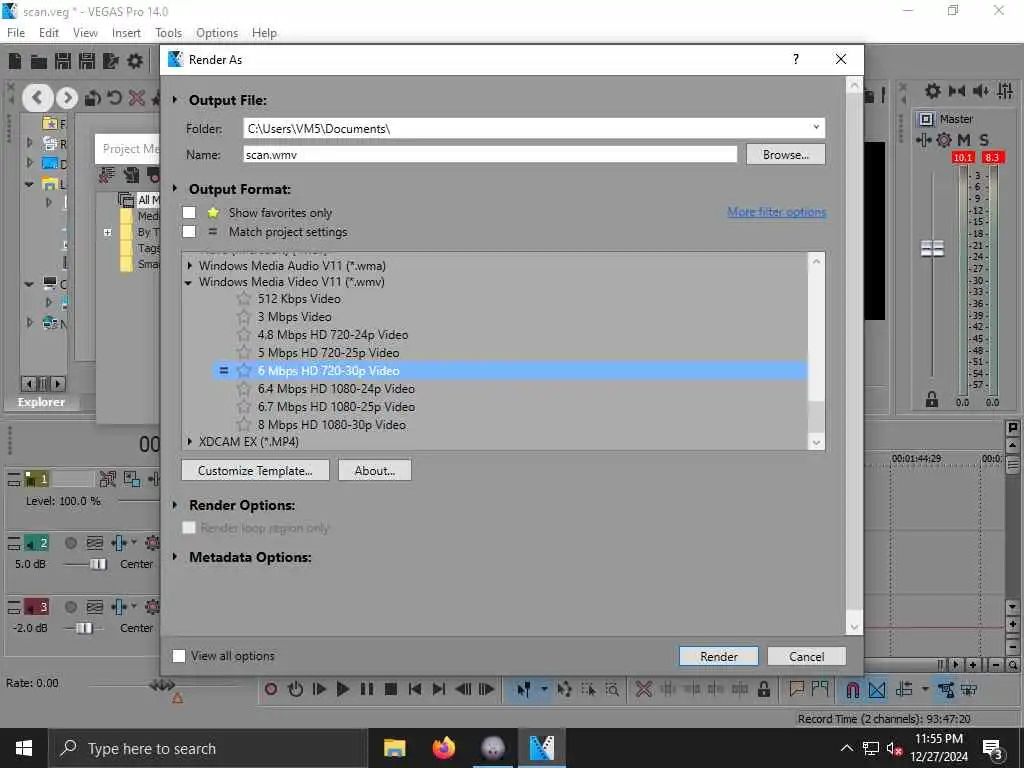Click the Explorer refresh icon
Viewport: 1024px width, 768px height.
click(x=114, y=98)
